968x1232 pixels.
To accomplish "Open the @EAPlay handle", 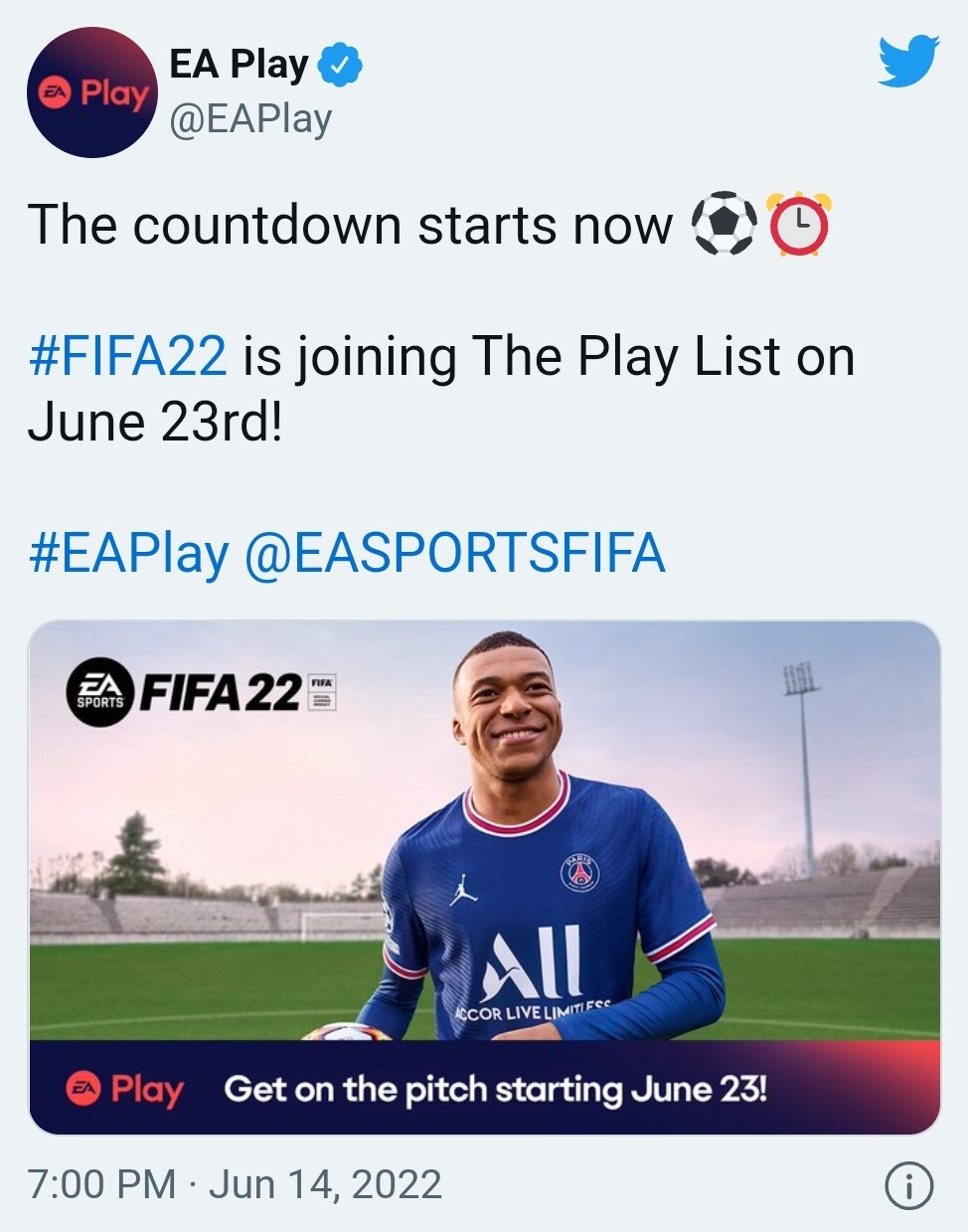I will coord(250,119).
